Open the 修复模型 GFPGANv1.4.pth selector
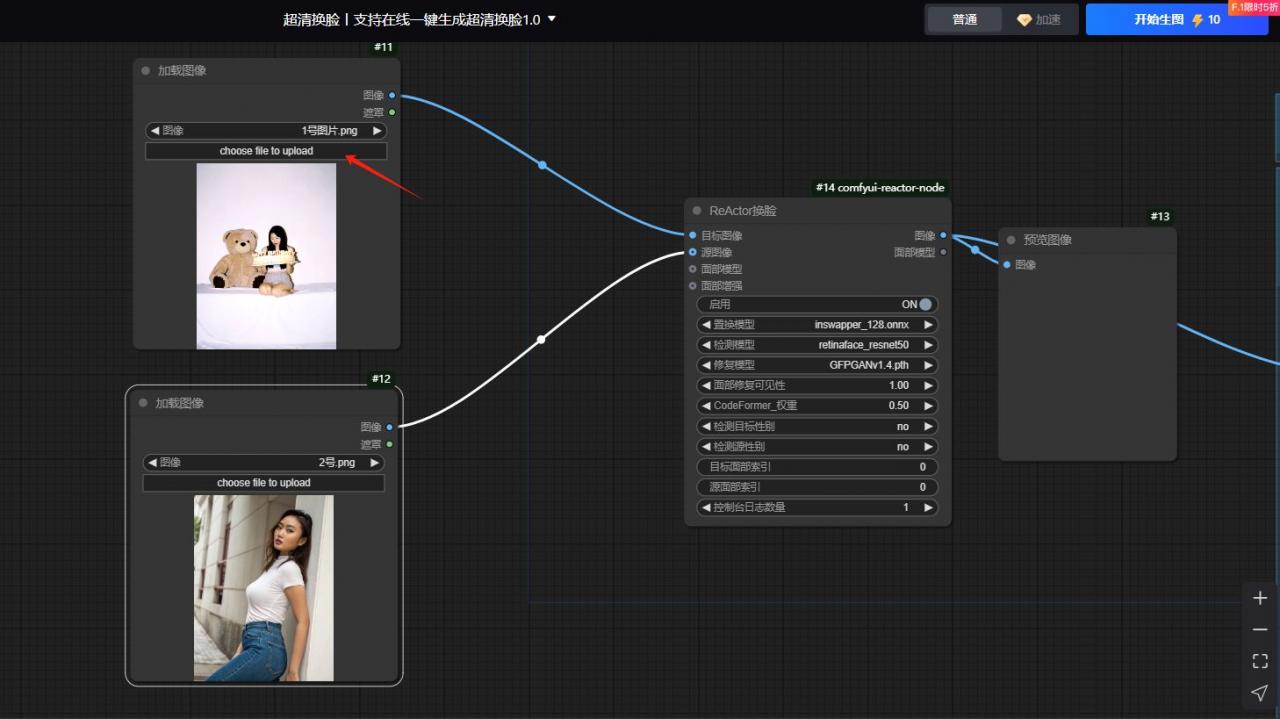1280x719 pixels. (x=817, y=365)
